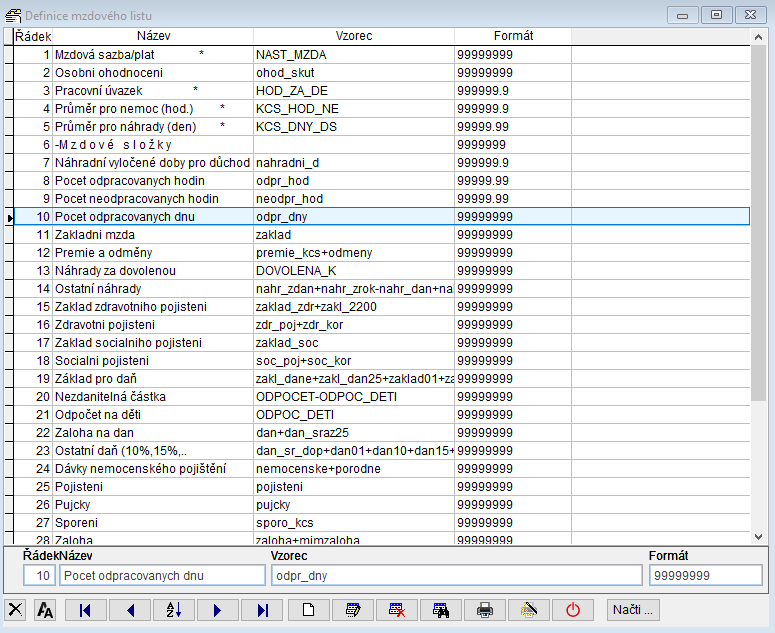Screen dimensions: 775x633
Task: Select row 'Náhrady za dovolenou'
Action: (x=382, y=271)
